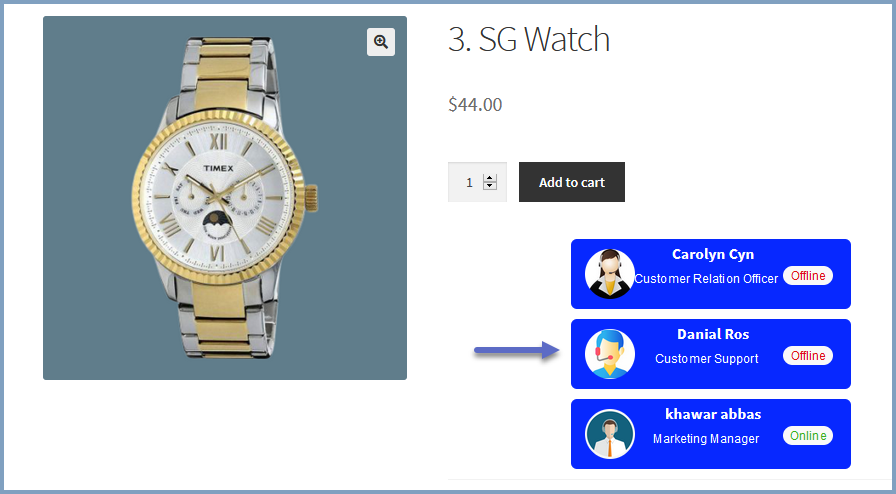
Task: Open the khawar abbas agent name
Action: click(713, 414)
